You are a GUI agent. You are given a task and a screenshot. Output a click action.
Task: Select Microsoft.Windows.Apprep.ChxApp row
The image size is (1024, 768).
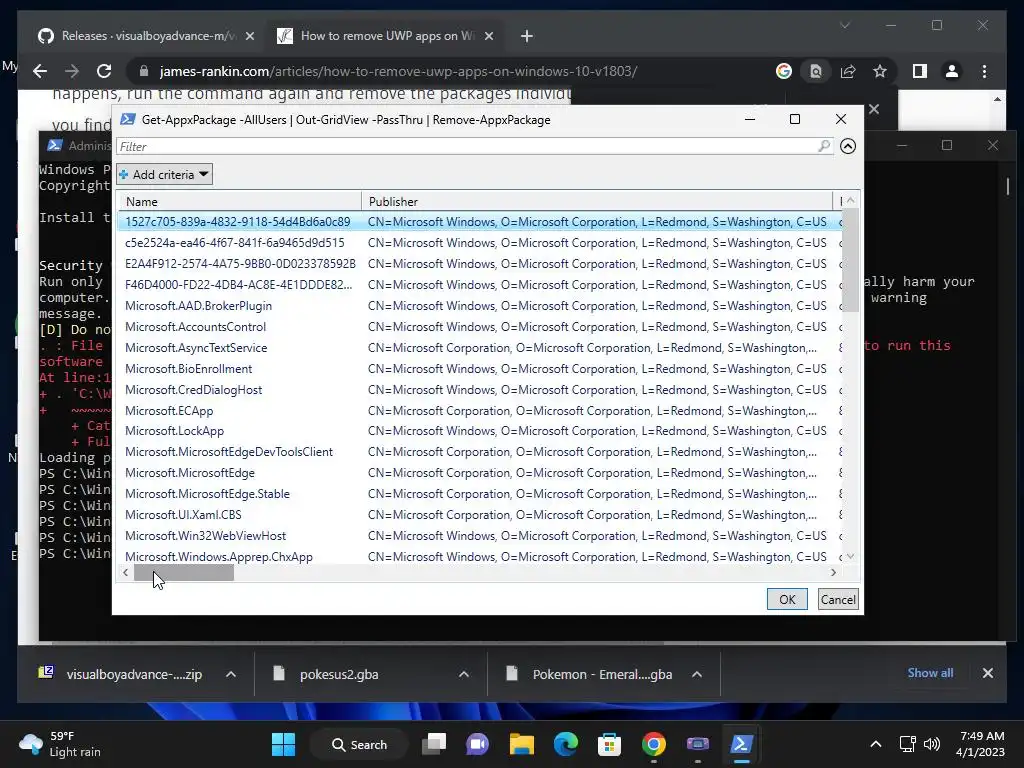pos(480,556)
